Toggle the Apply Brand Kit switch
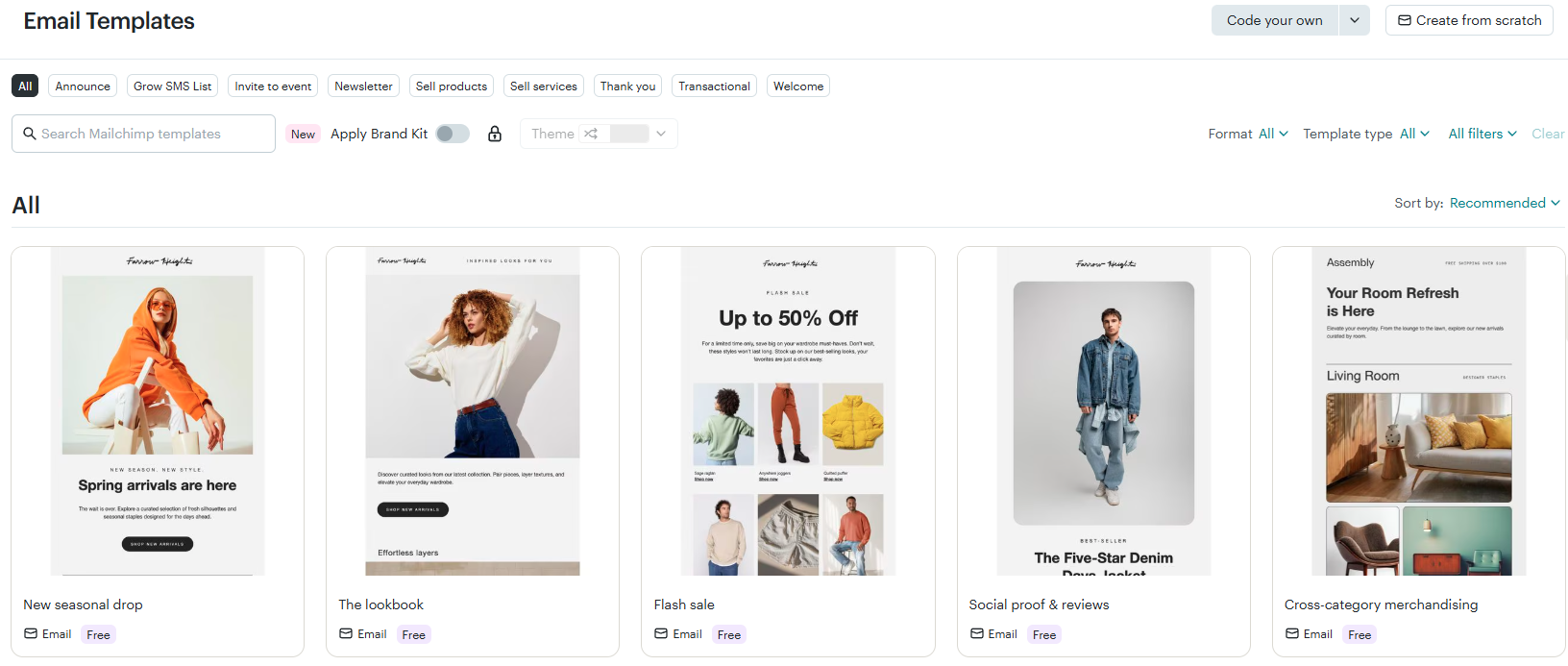The height and width of the screenshot is (666, 1568). 453,134
